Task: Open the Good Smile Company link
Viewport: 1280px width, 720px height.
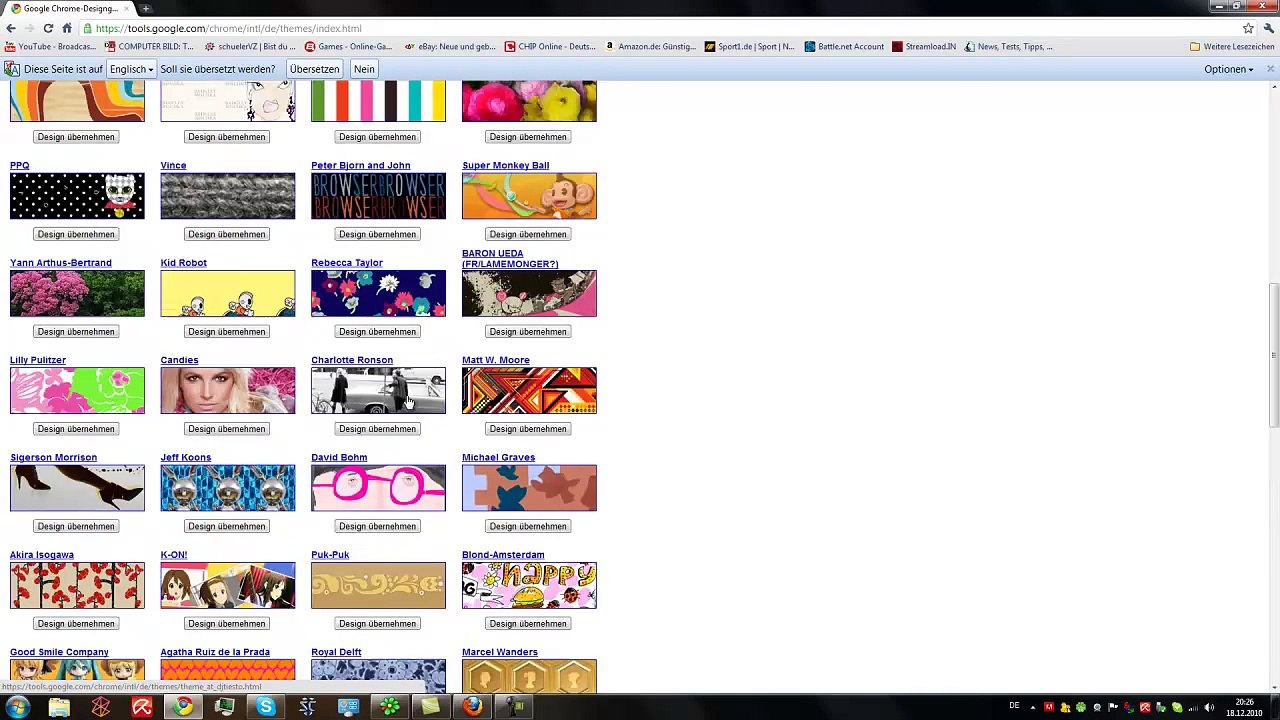Action: point(59,652)
